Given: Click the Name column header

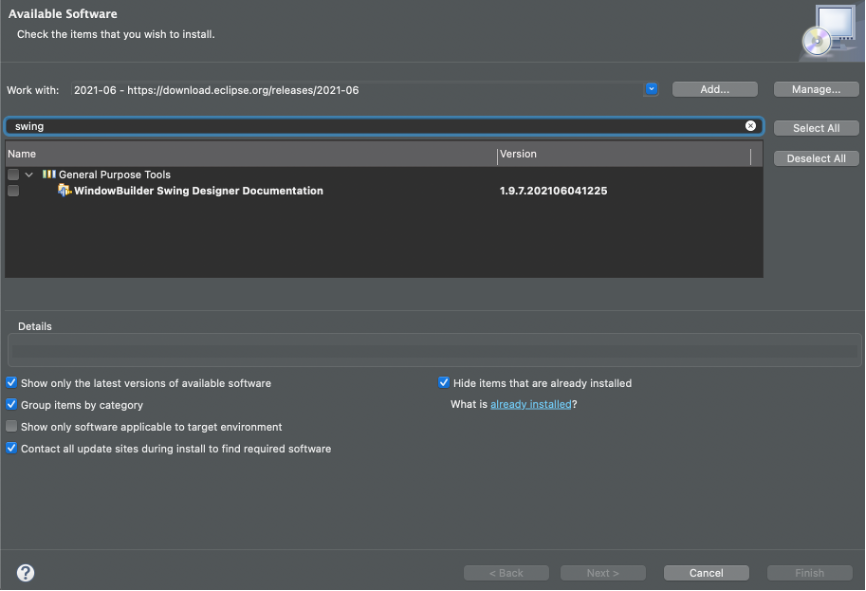Looking at the screenshot, I should 251,154.
